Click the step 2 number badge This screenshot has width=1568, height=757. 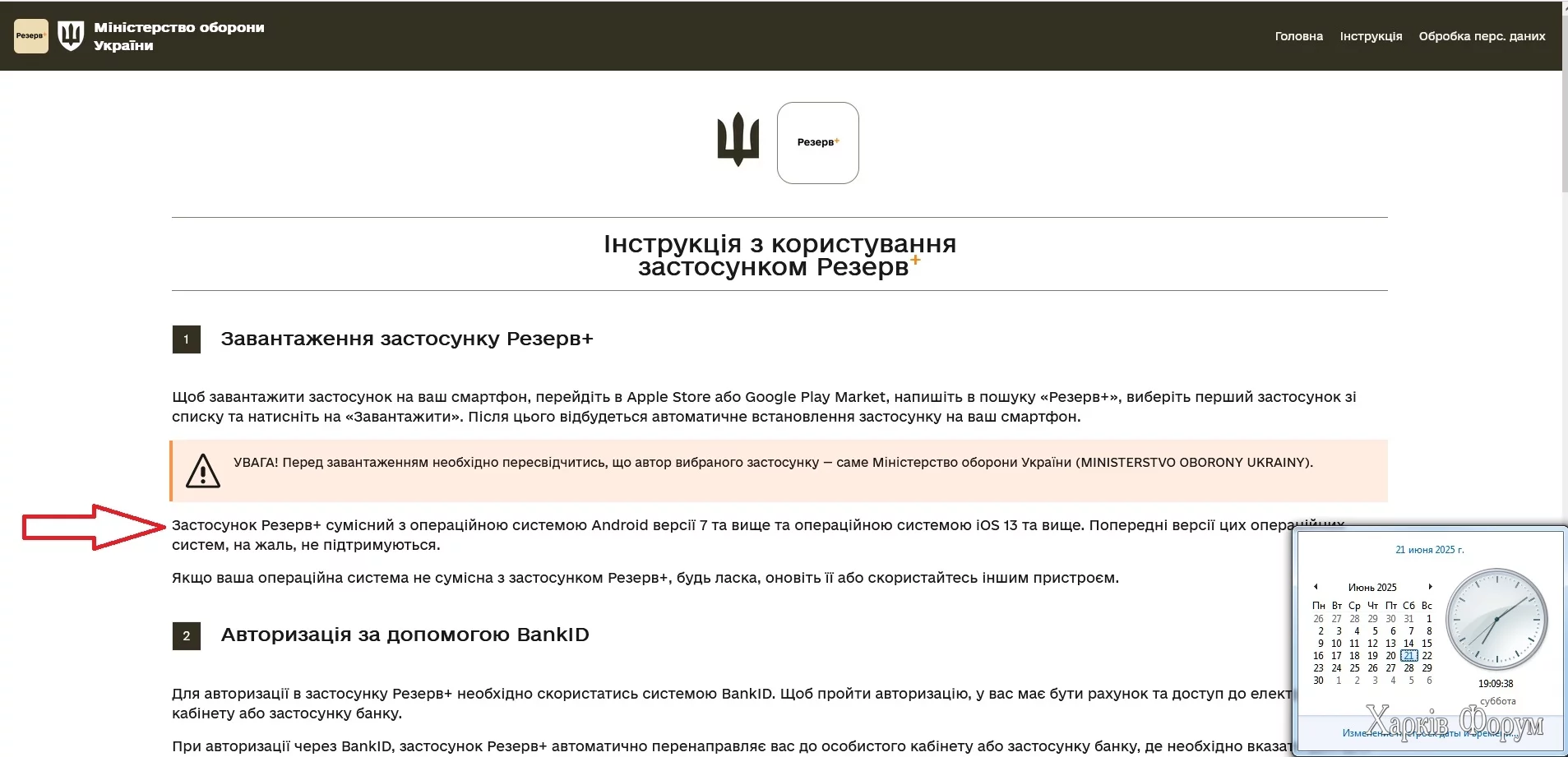click(187, 636)
